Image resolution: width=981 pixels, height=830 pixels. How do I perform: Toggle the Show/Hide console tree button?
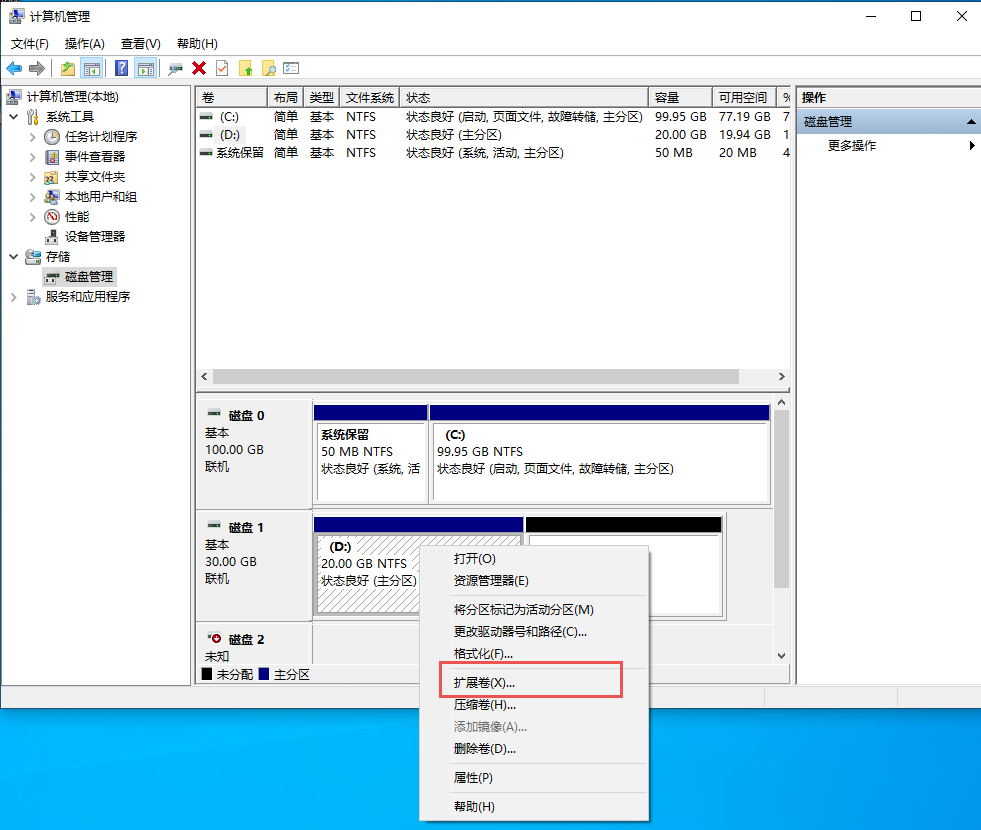(x=92, y=68)
